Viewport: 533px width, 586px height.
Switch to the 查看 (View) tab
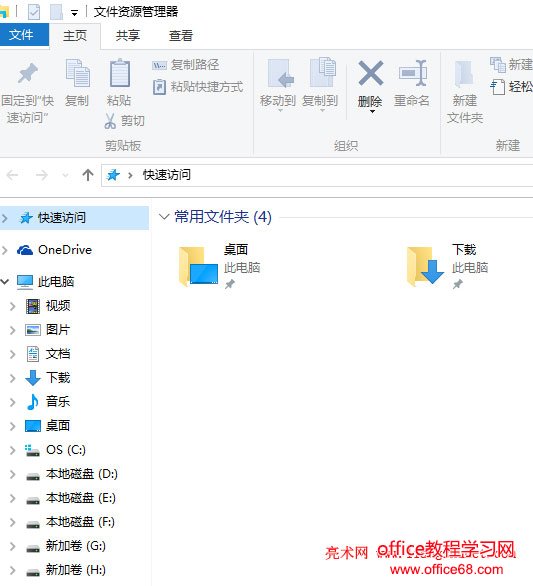tap(181, 36)
